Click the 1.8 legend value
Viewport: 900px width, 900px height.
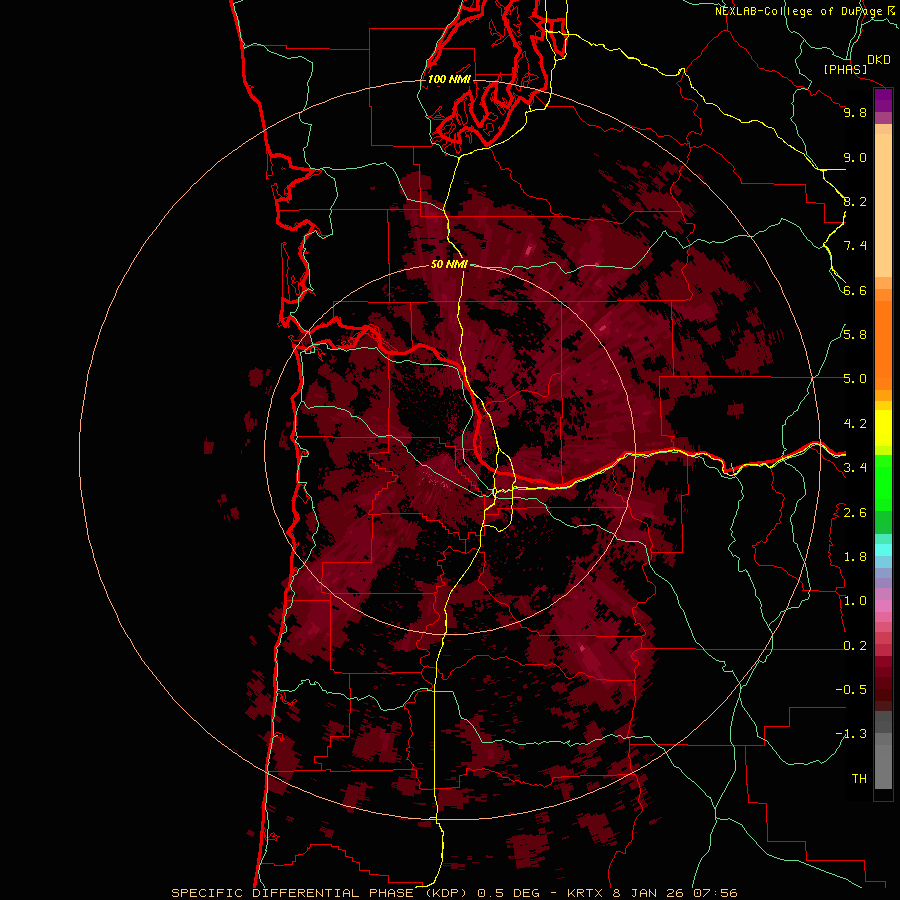(x=855, y=557)
